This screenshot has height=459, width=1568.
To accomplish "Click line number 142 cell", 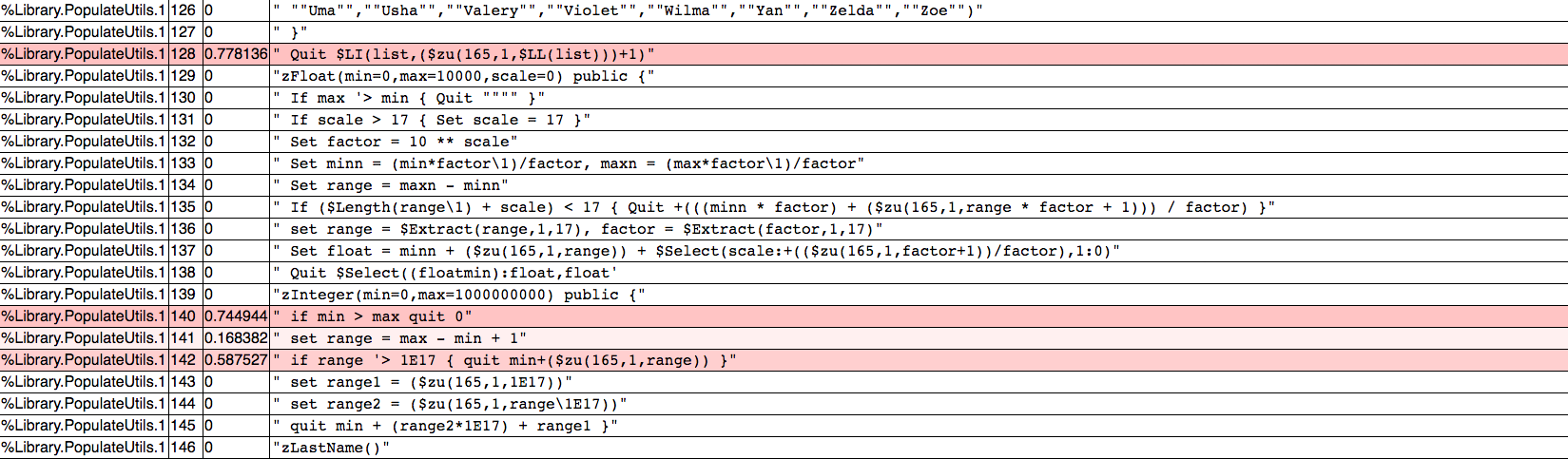I will (184, 360).
